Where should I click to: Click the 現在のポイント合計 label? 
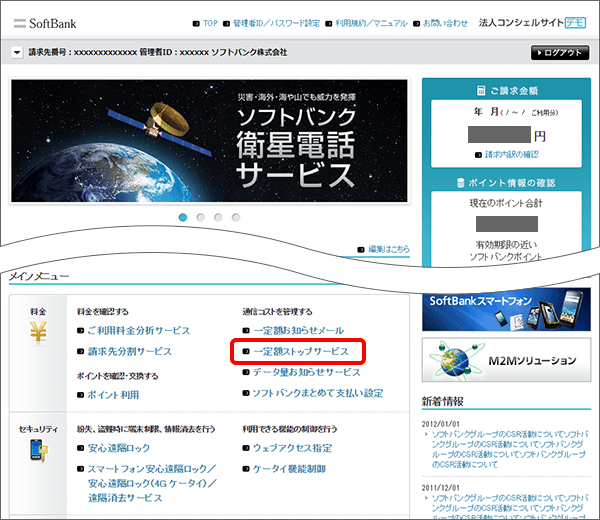[x=506, y=203]
